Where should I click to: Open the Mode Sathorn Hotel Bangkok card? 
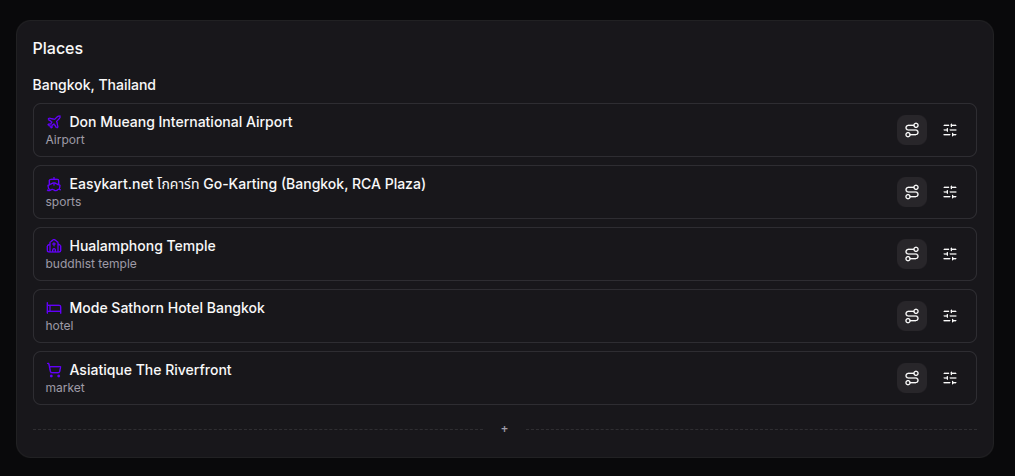coord(504,316)
